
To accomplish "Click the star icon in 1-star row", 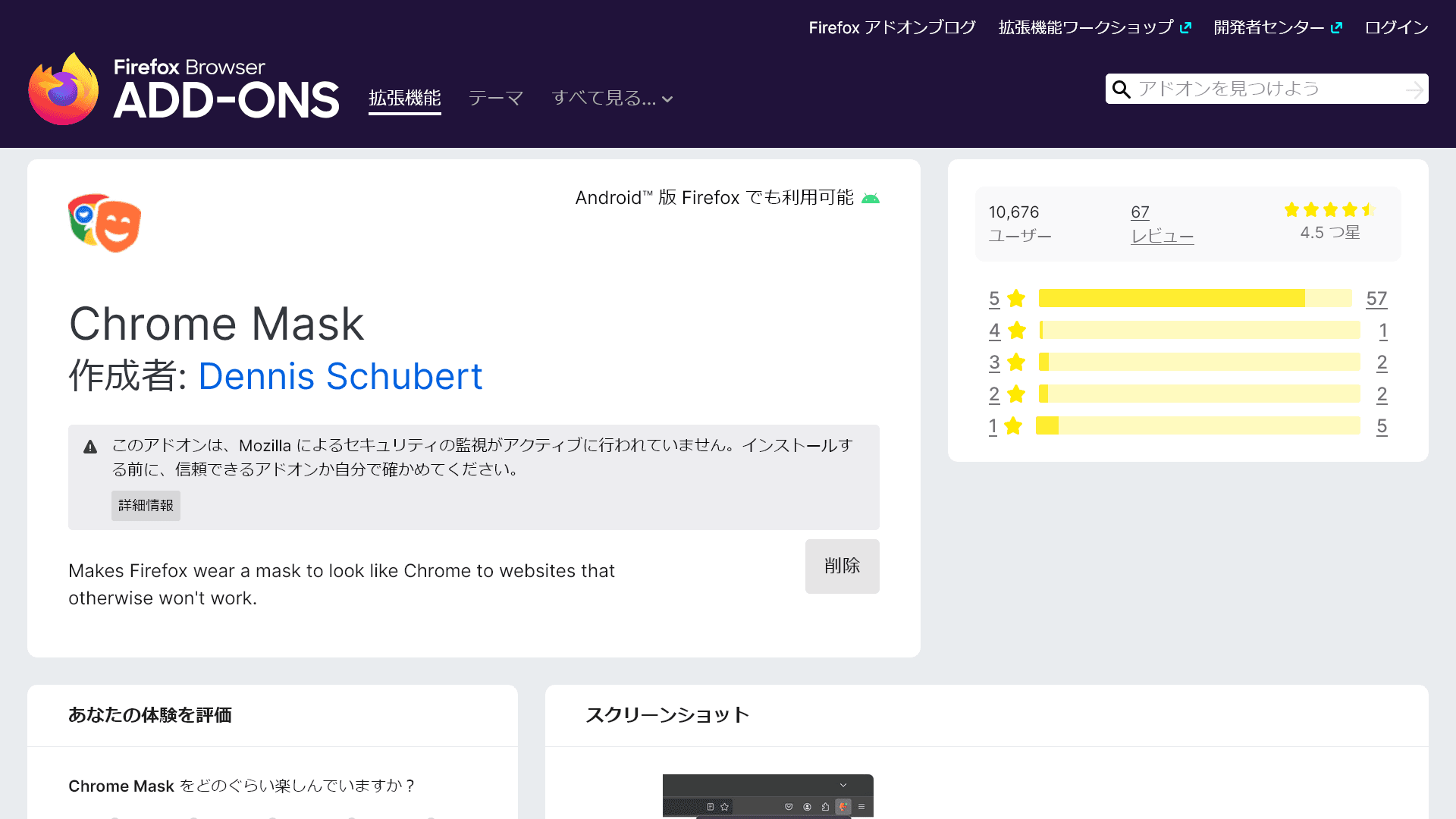I will (x=1013, y=426).
